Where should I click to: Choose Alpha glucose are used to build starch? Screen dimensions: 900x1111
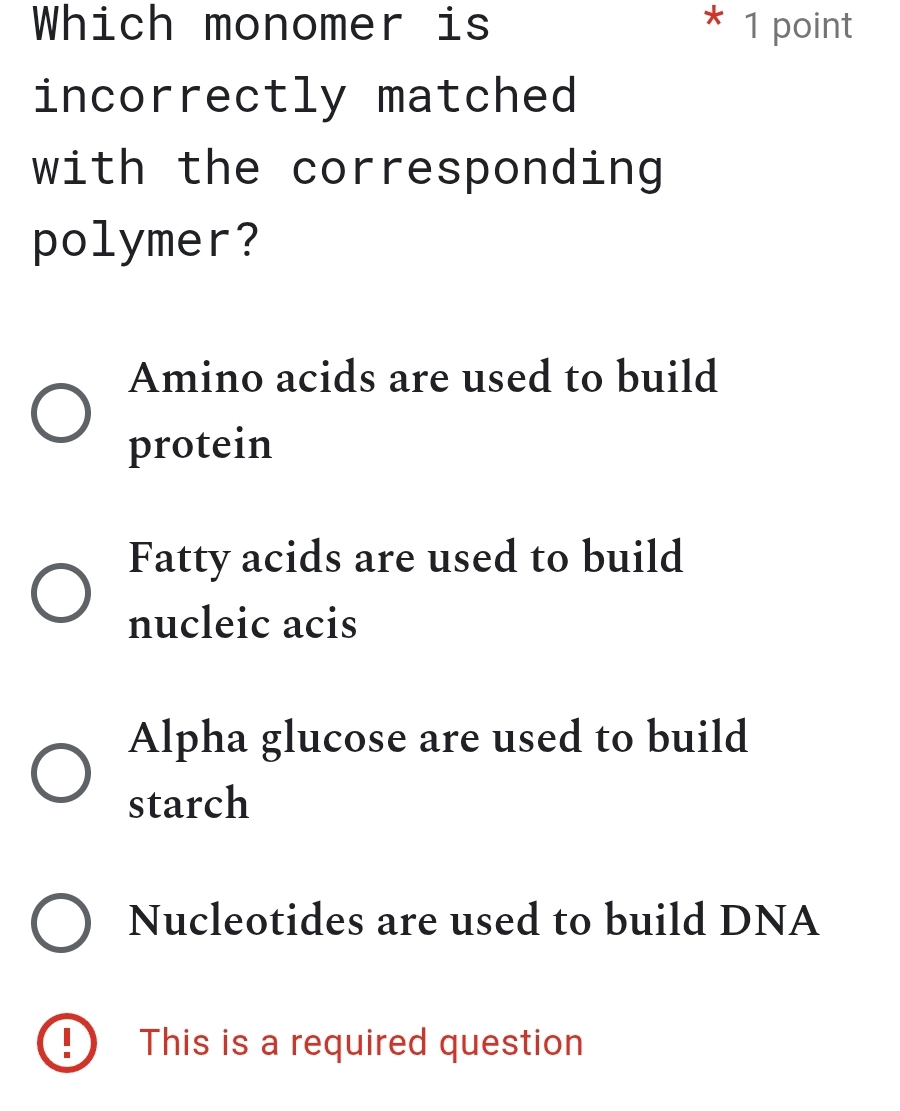[63, 772]
